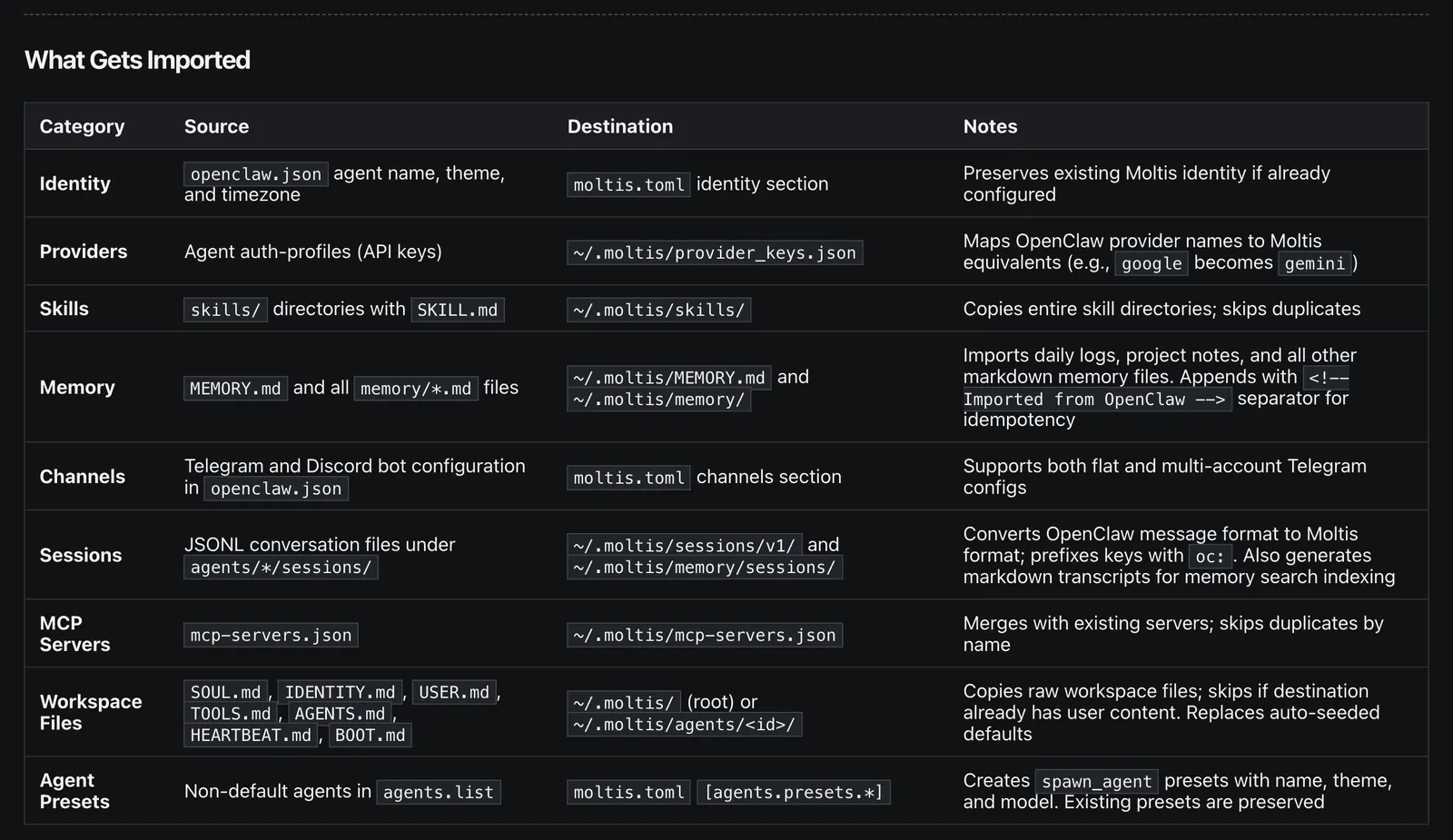Click ~/.moltis/agents/<id>/ code
Viewport: 1453px width, 840px height.
[x=685, y=725]
